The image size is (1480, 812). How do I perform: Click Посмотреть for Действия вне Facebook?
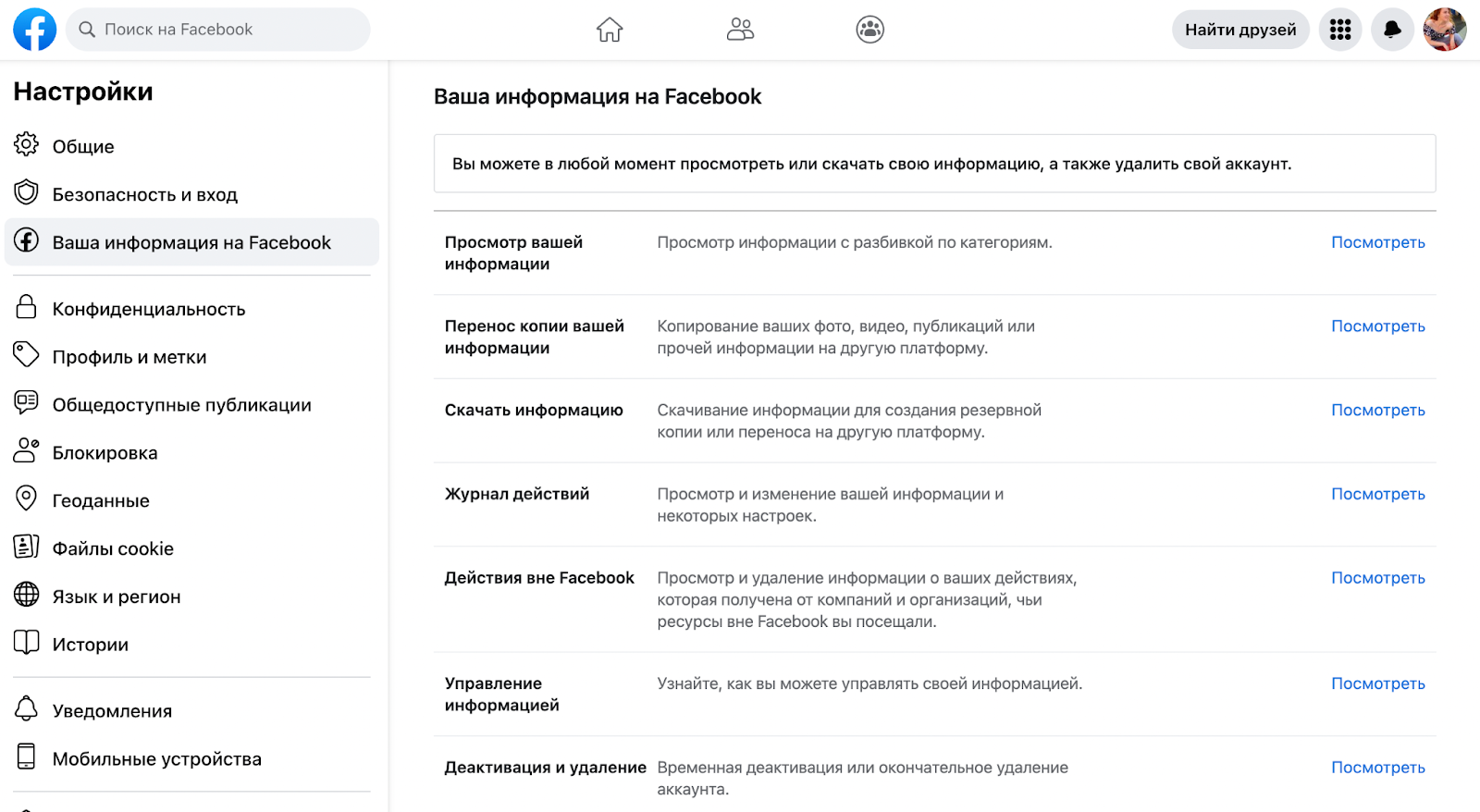pyautogui.click(x=1377, y=578)
